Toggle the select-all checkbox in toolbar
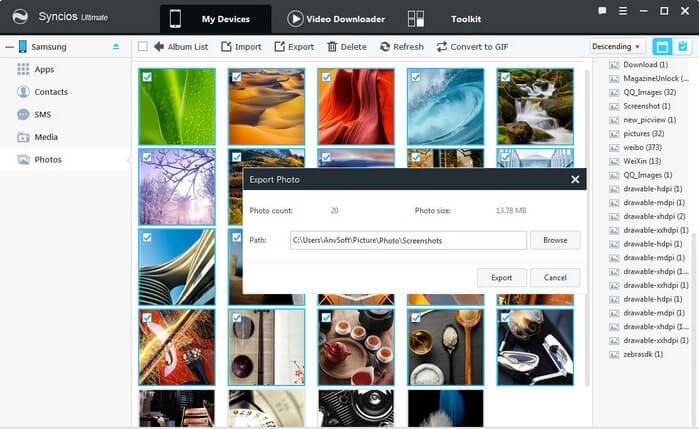 pyautogui.click(x=143, y=46)
